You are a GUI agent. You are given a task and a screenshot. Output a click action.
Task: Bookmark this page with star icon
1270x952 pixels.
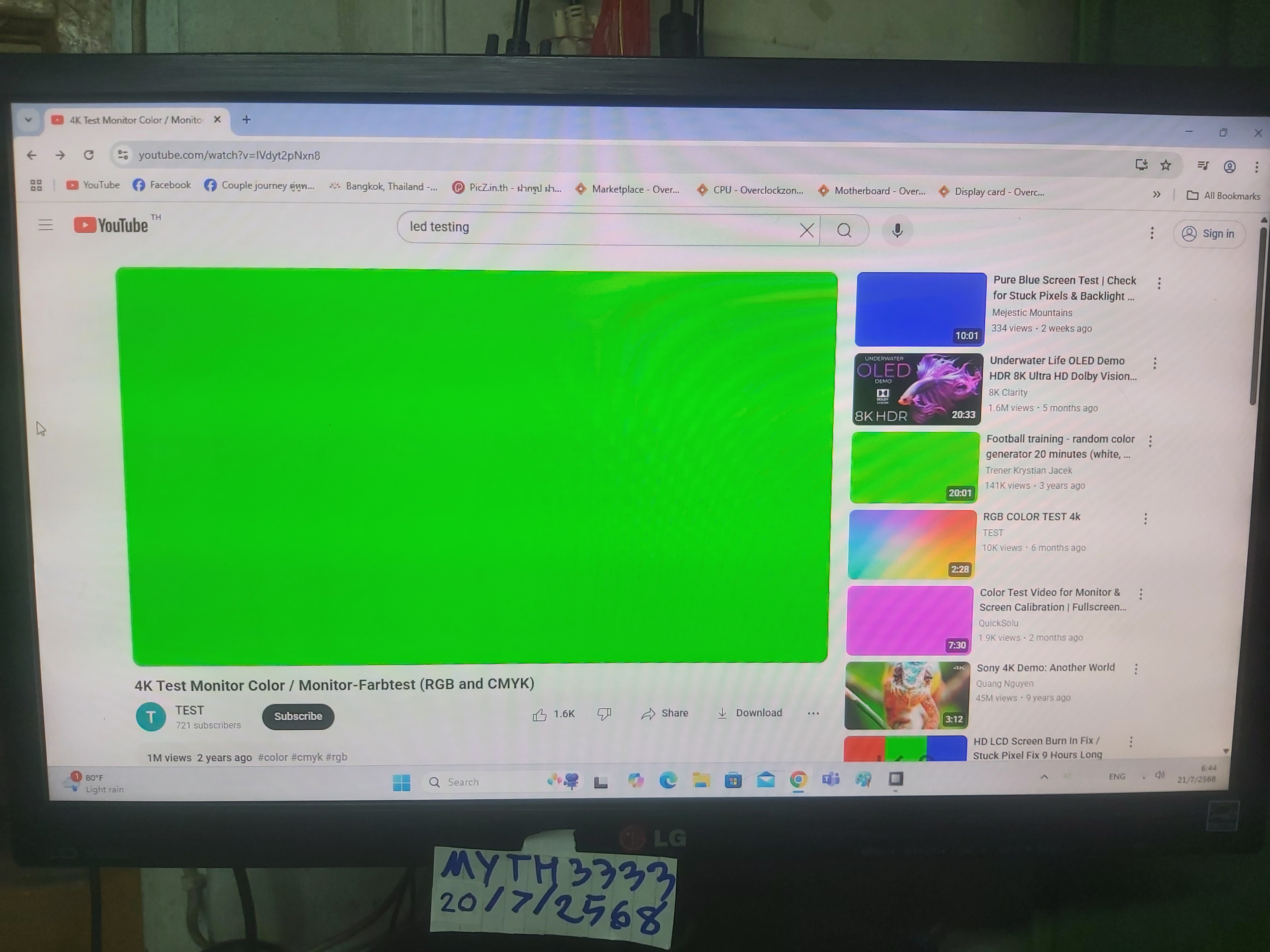[x=1165, y=165]
